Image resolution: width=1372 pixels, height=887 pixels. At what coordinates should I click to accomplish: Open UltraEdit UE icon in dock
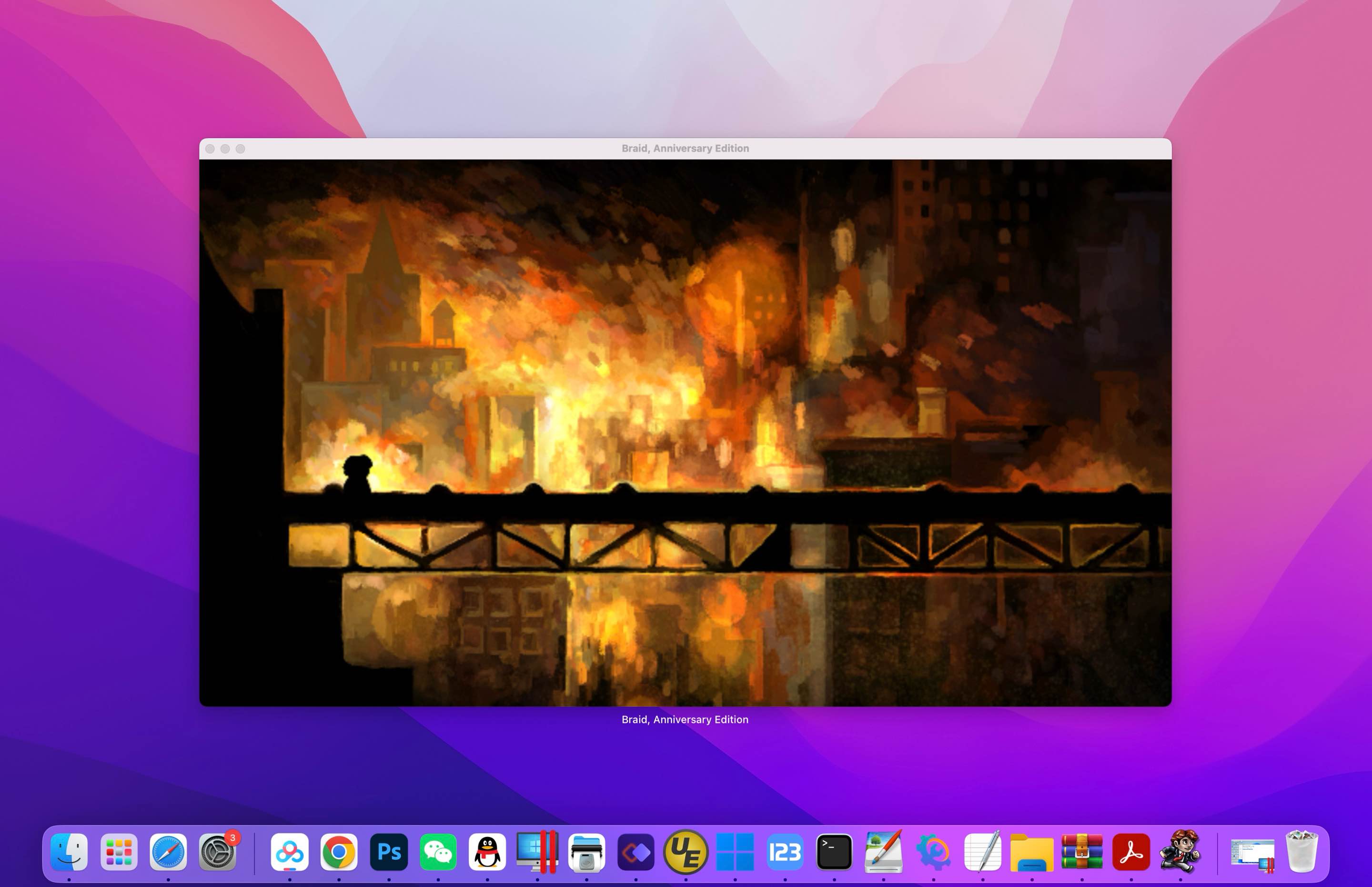pyautogui.click(x=686, y=852)
